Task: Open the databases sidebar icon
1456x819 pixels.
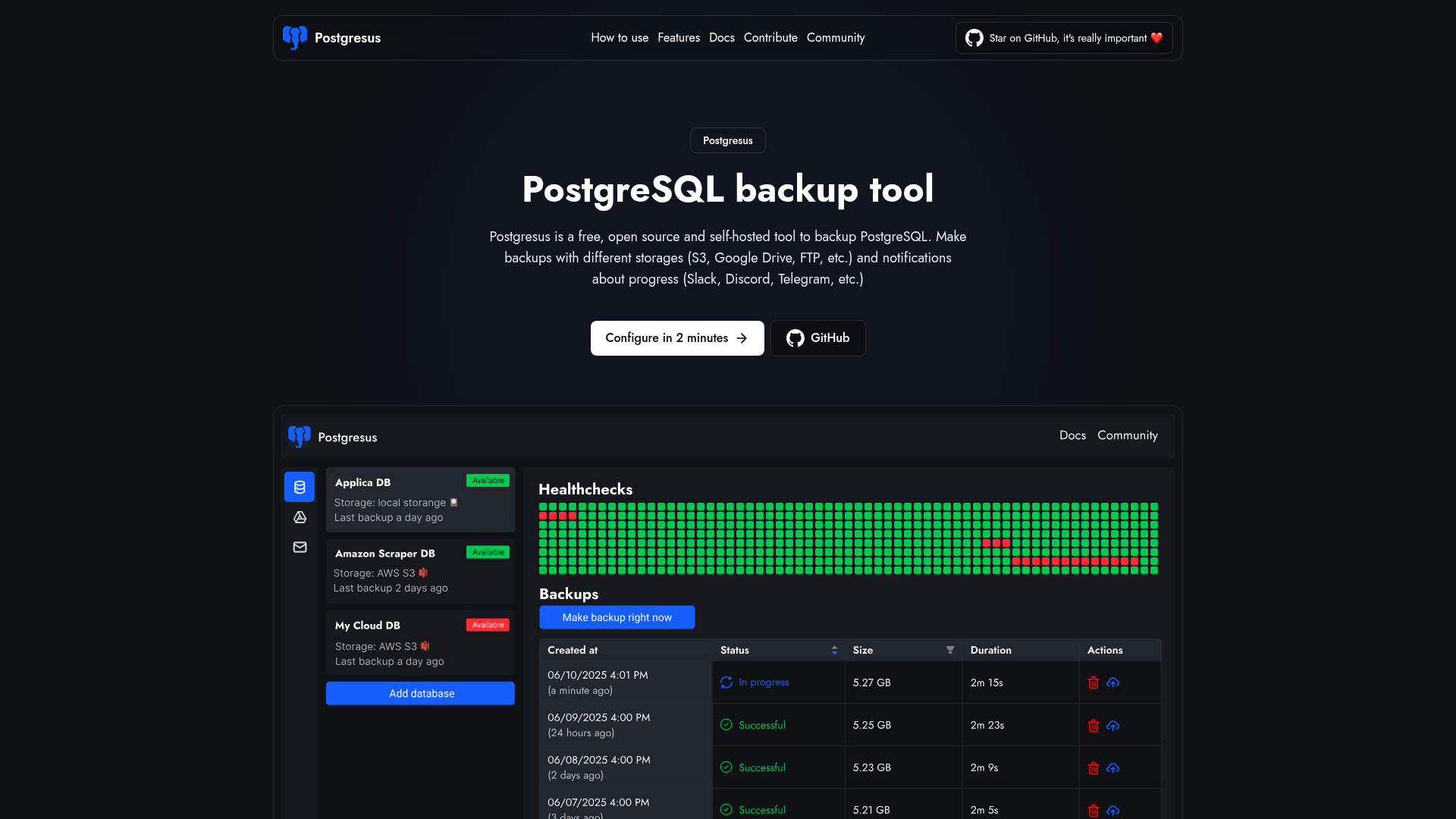Action: tap(300, 487)
